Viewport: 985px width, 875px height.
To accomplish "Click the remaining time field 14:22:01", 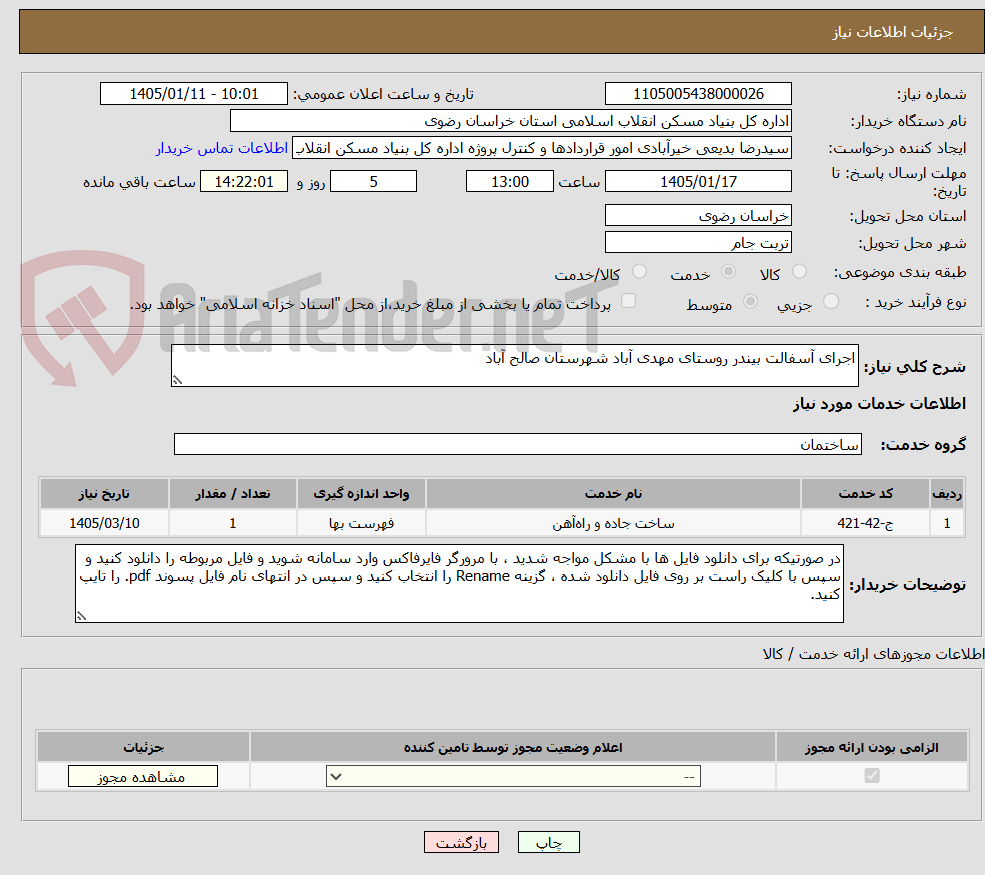I will coord(244,182).
